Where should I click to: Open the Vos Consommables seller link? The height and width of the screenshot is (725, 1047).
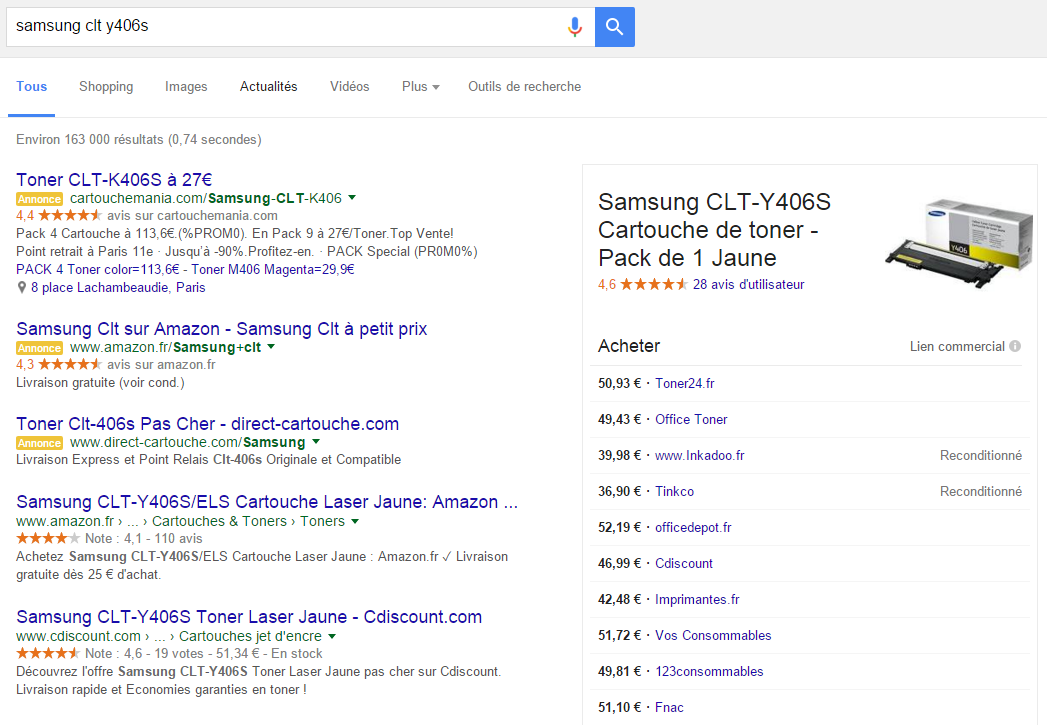(x=713, y=636)
